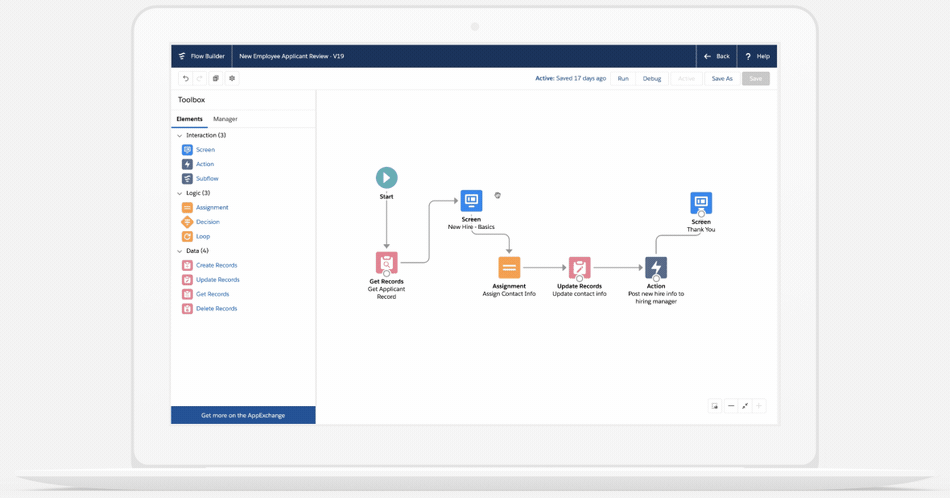The height and width of the screenshot is (498, 950).
Task: Select the Post new hire info Action node
Action: coord(655,268)
